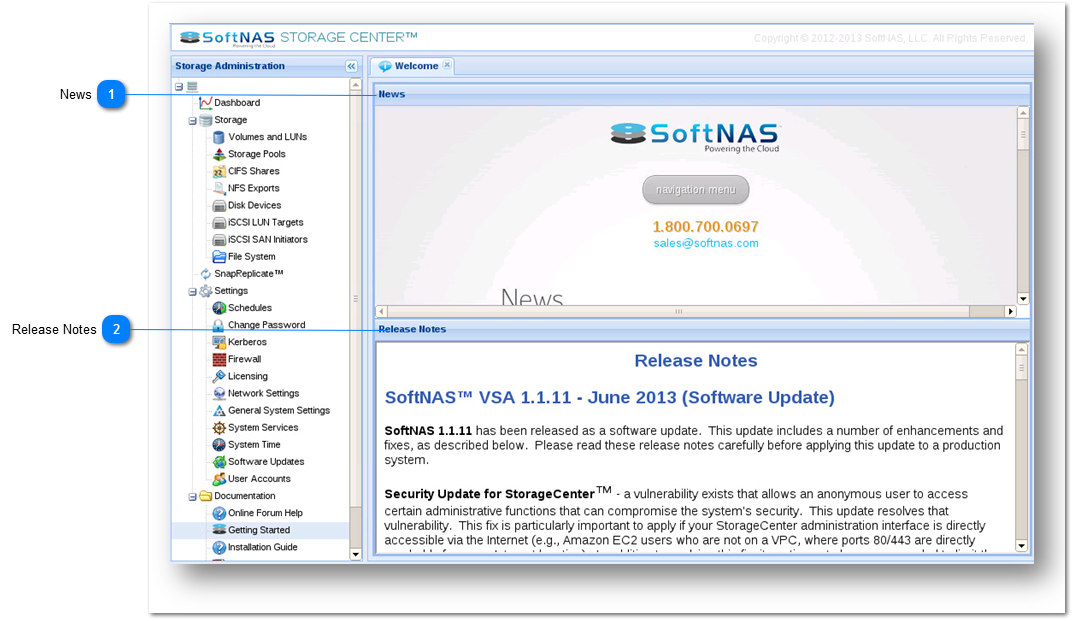
Task: Collapse the Storage Administration side panel
Action: 351,66
